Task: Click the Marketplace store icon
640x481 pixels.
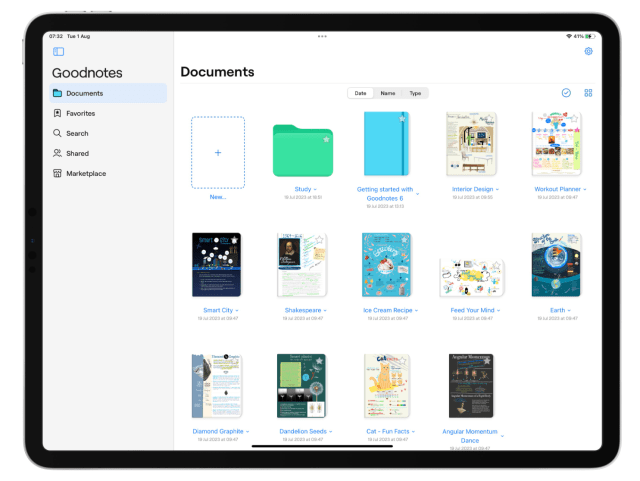Action: point(58,173)
